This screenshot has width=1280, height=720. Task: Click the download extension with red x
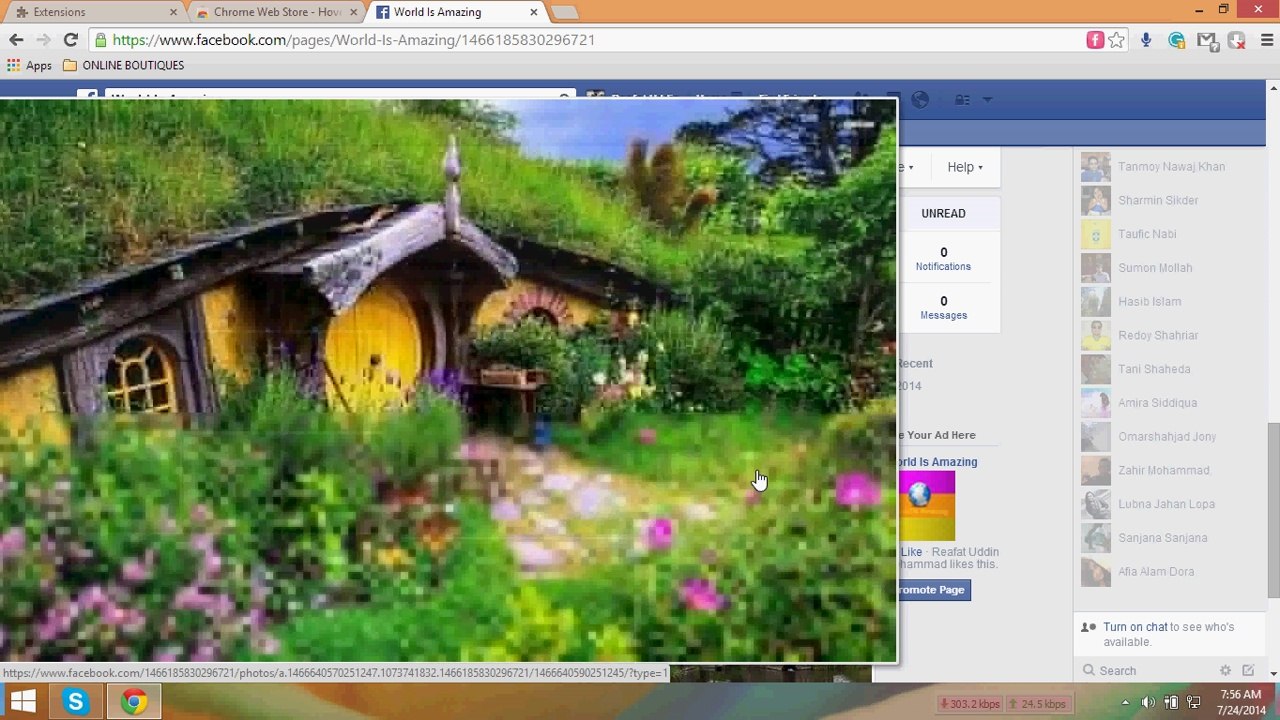[x=1236, y=40]
